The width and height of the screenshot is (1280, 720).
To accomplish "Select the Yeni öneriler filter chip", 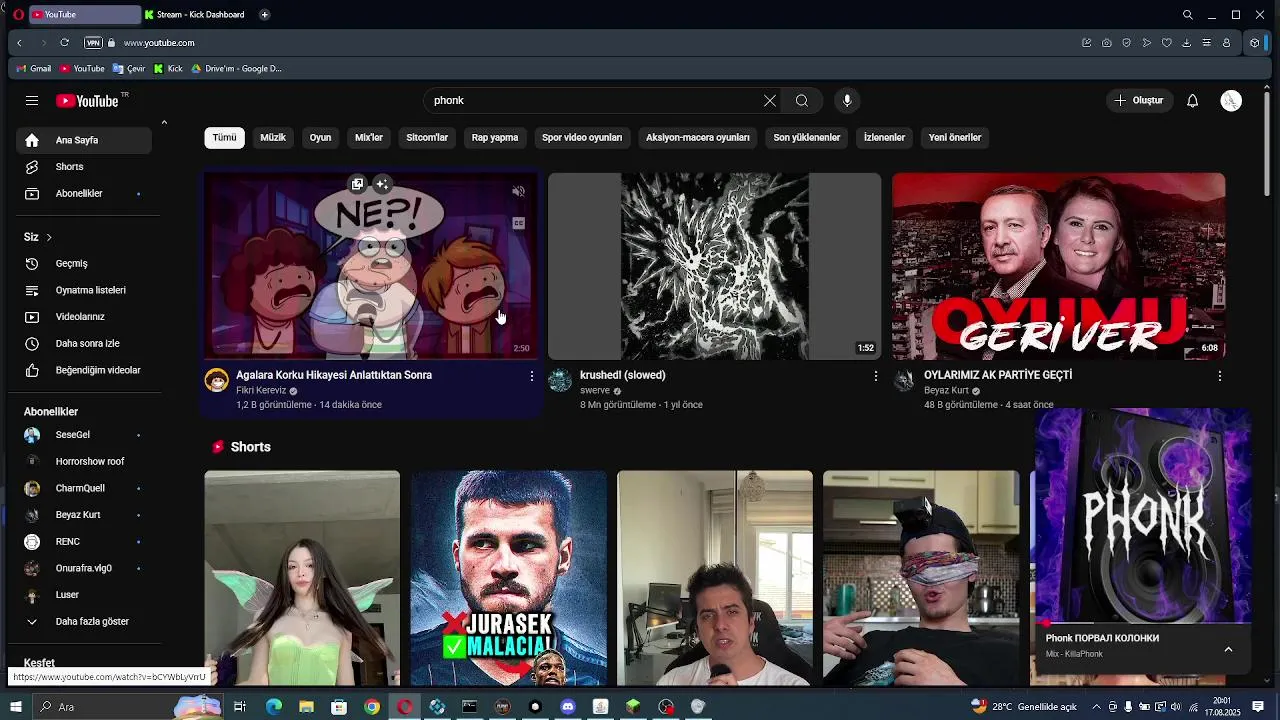I will coord(955,138).
